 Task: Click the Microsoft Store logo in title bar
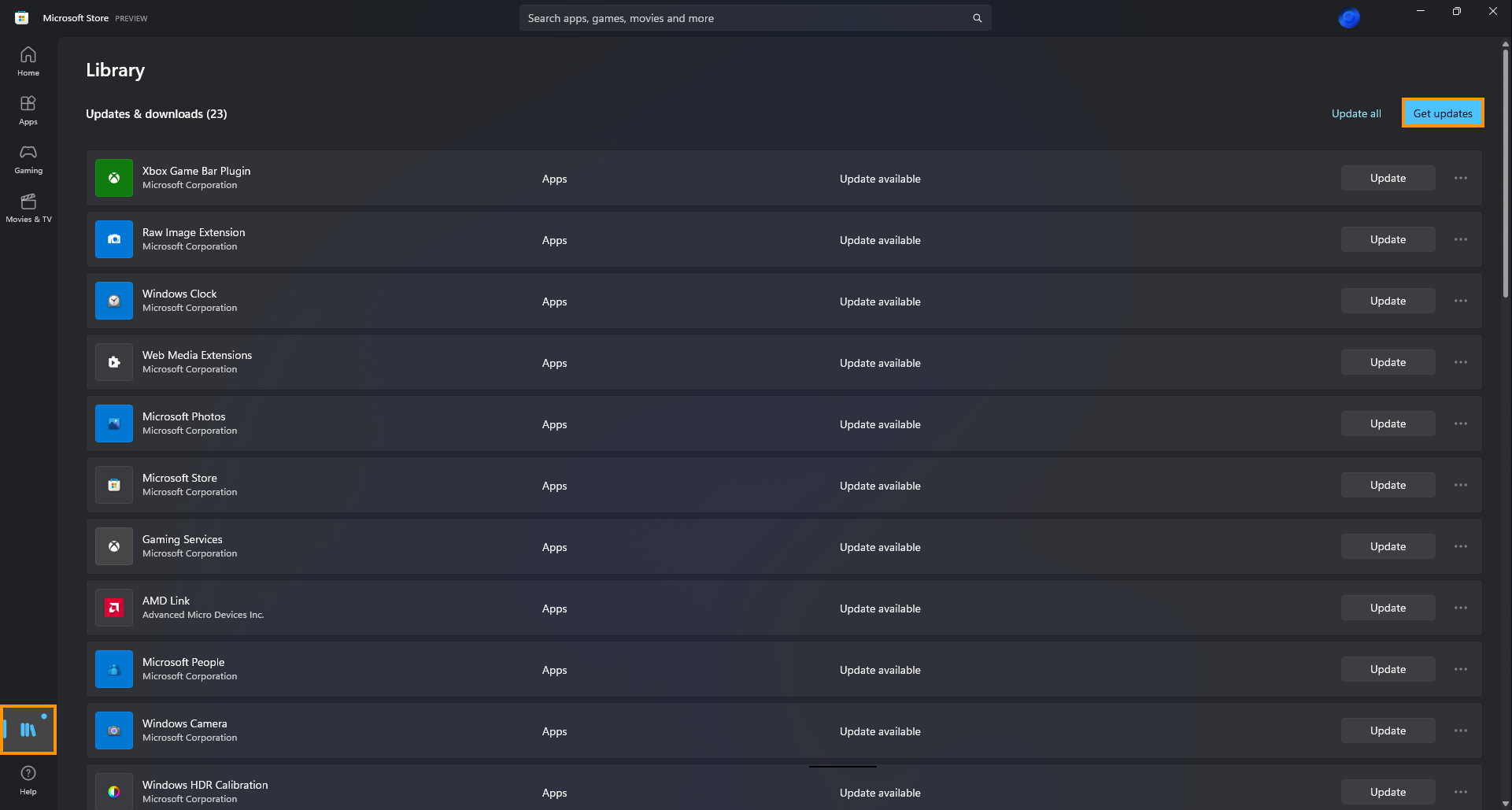click(22, 17)
